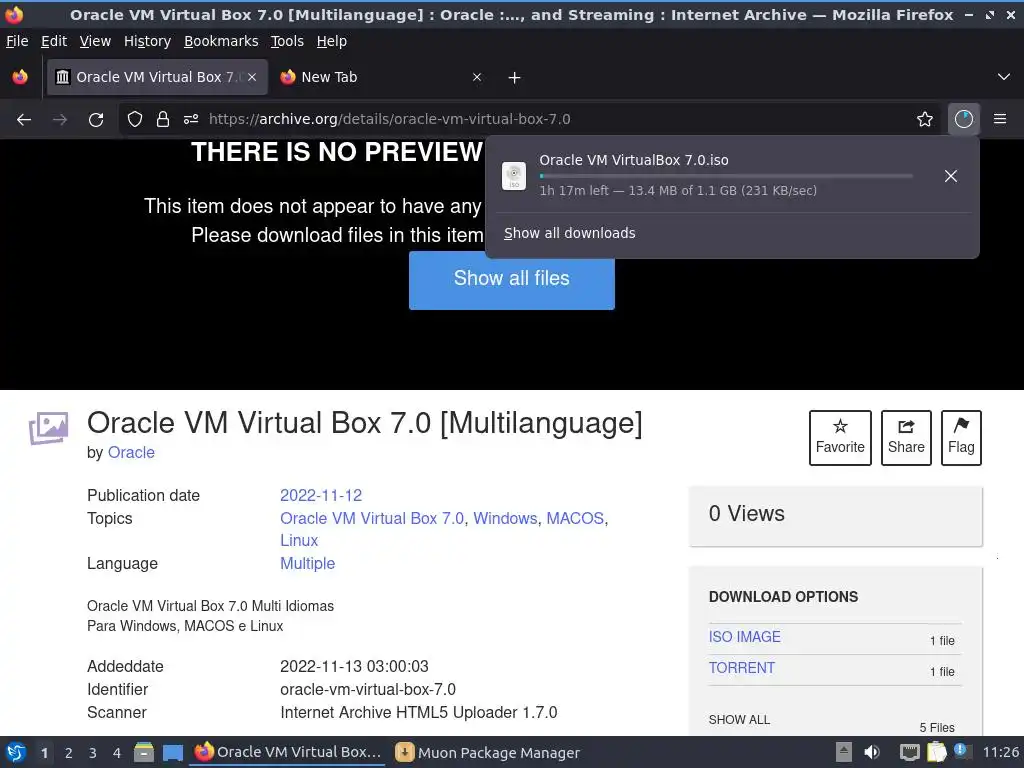Open the TORRENT download option
The height and width of the screenshot is (768, 1024).
click(742, 668)
